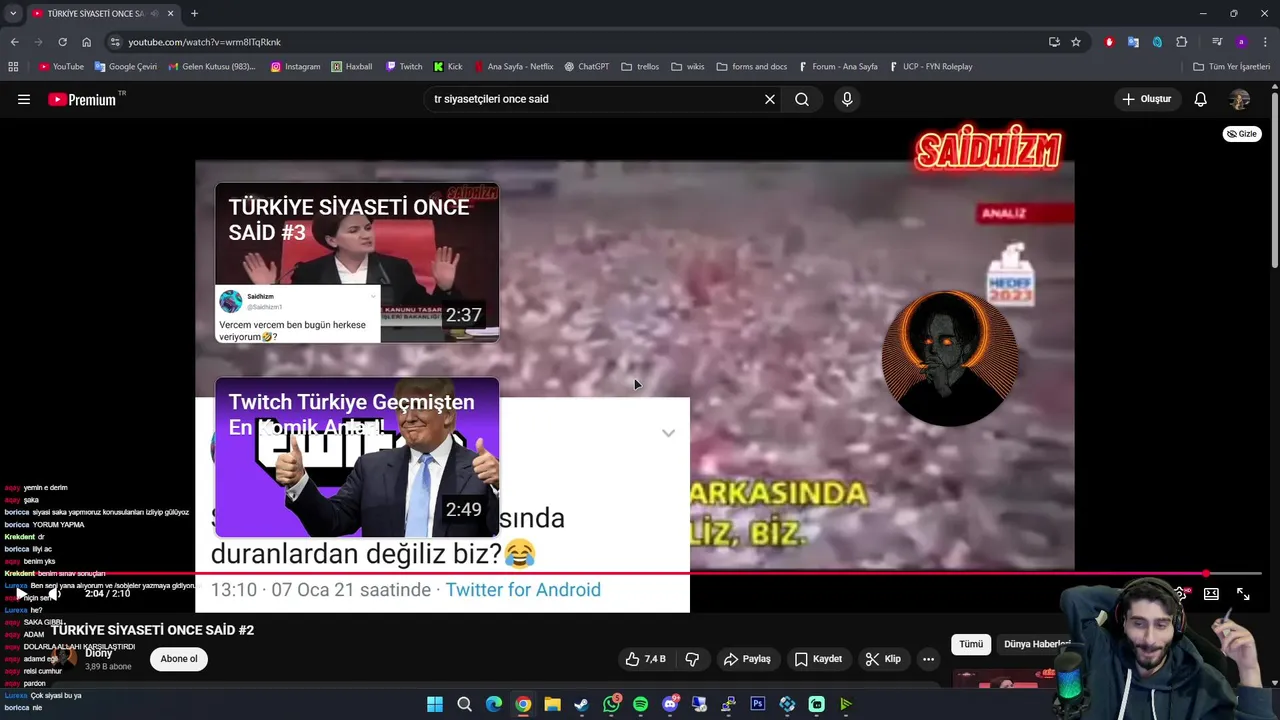Create a clip with Klip button
The height and width of the screenshot is (720, 1280).
coord(883,659)
